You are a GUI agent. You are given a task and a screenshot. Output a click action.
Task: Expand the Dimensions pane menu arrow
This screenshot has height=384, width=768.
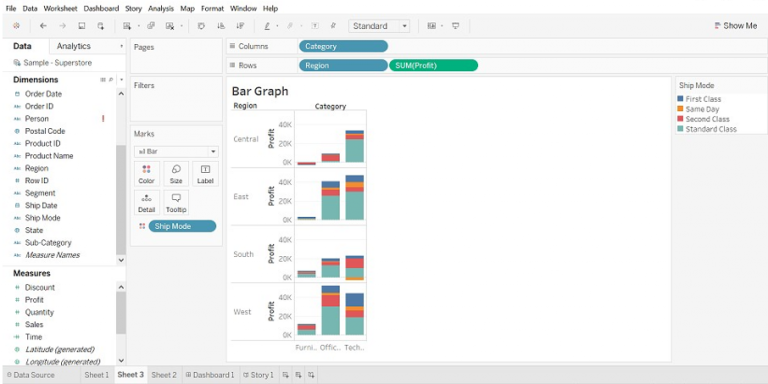pyautogui.click(x=121, y=79)
